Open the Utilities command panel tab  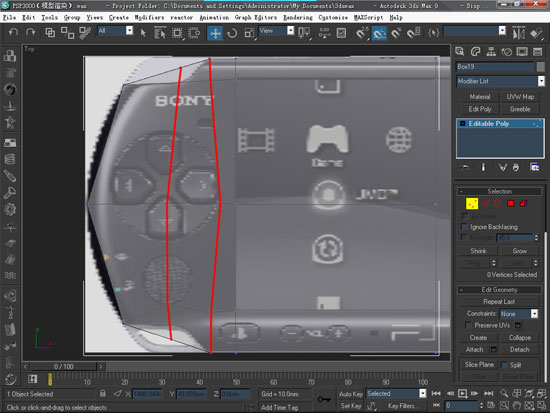pos(537,52)
